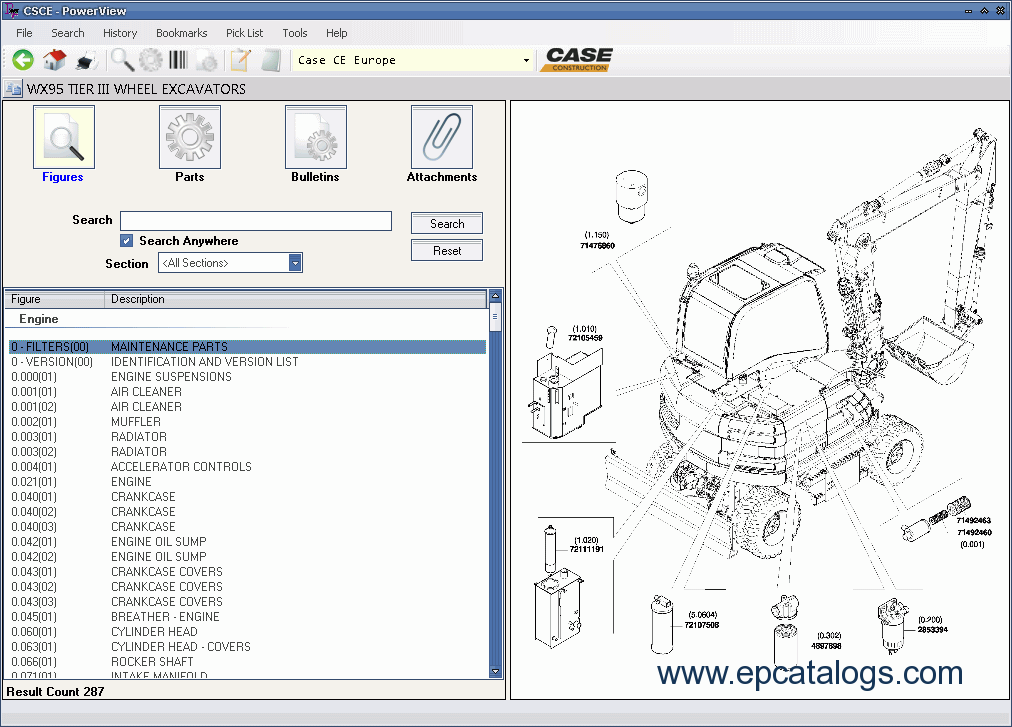
Task: Select CRANKCASE COVERS row 0.043(01)
Action: pos(247,571)
